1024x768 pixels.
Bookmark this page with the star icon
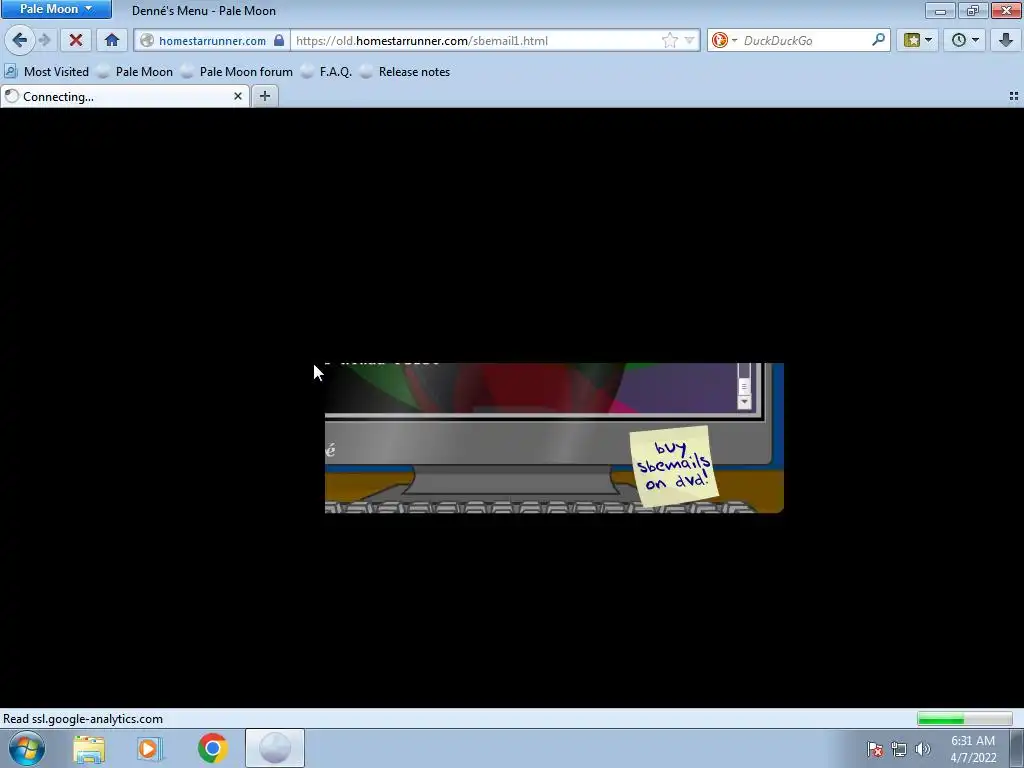click(x=669, y=40)
